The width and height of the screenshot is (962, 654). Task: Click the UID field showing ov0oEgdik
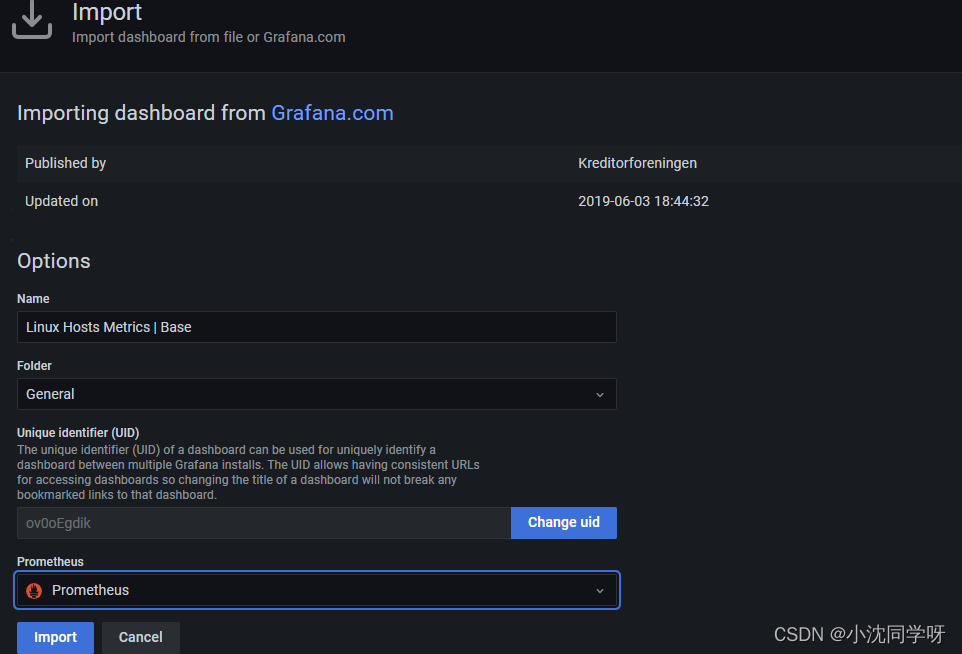click(x=264, y=523)
